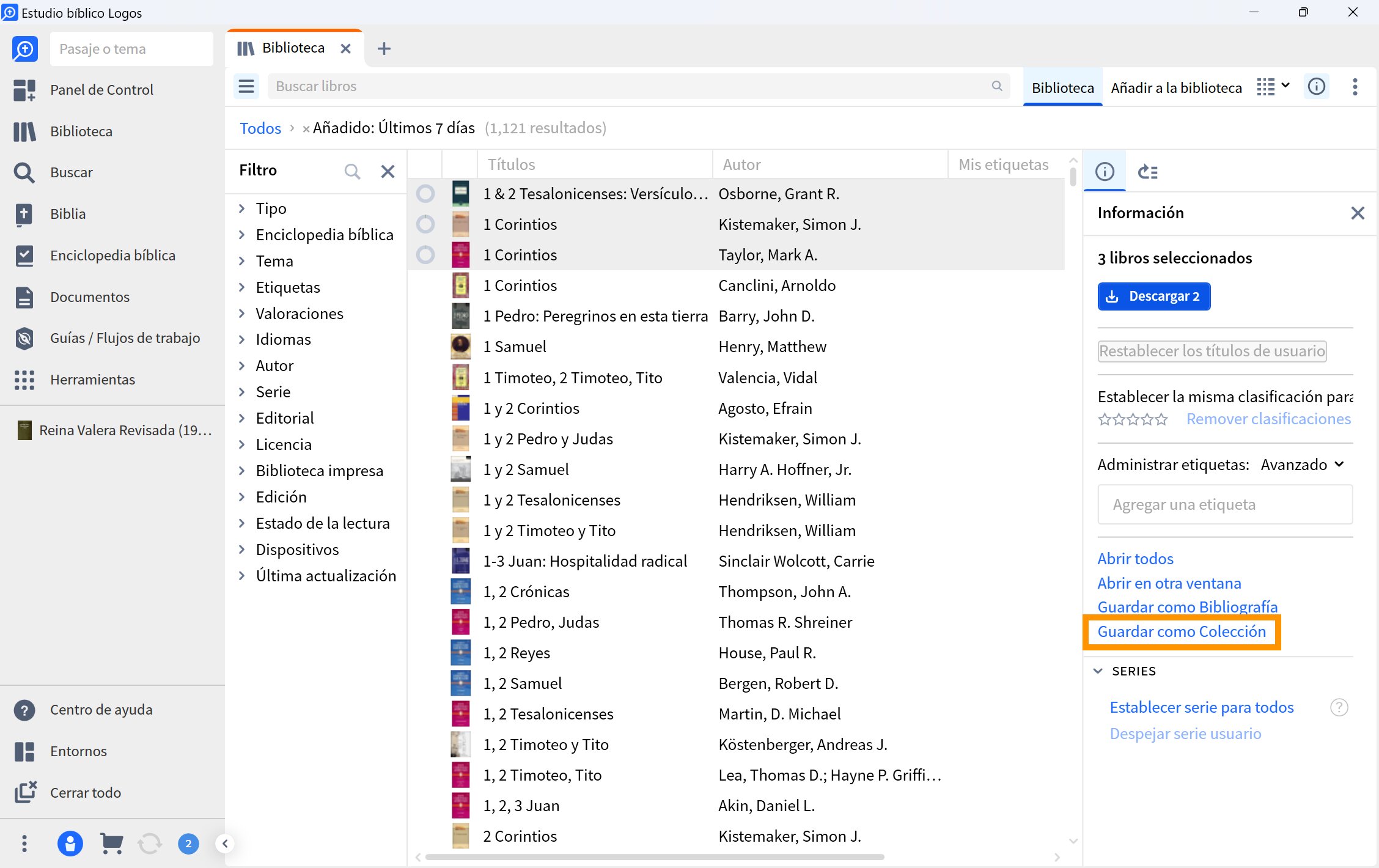This screenshot has height=868, width=1379.
Task: Click the magnifier in Buscar libros field
Action: [x=997, y=86]
